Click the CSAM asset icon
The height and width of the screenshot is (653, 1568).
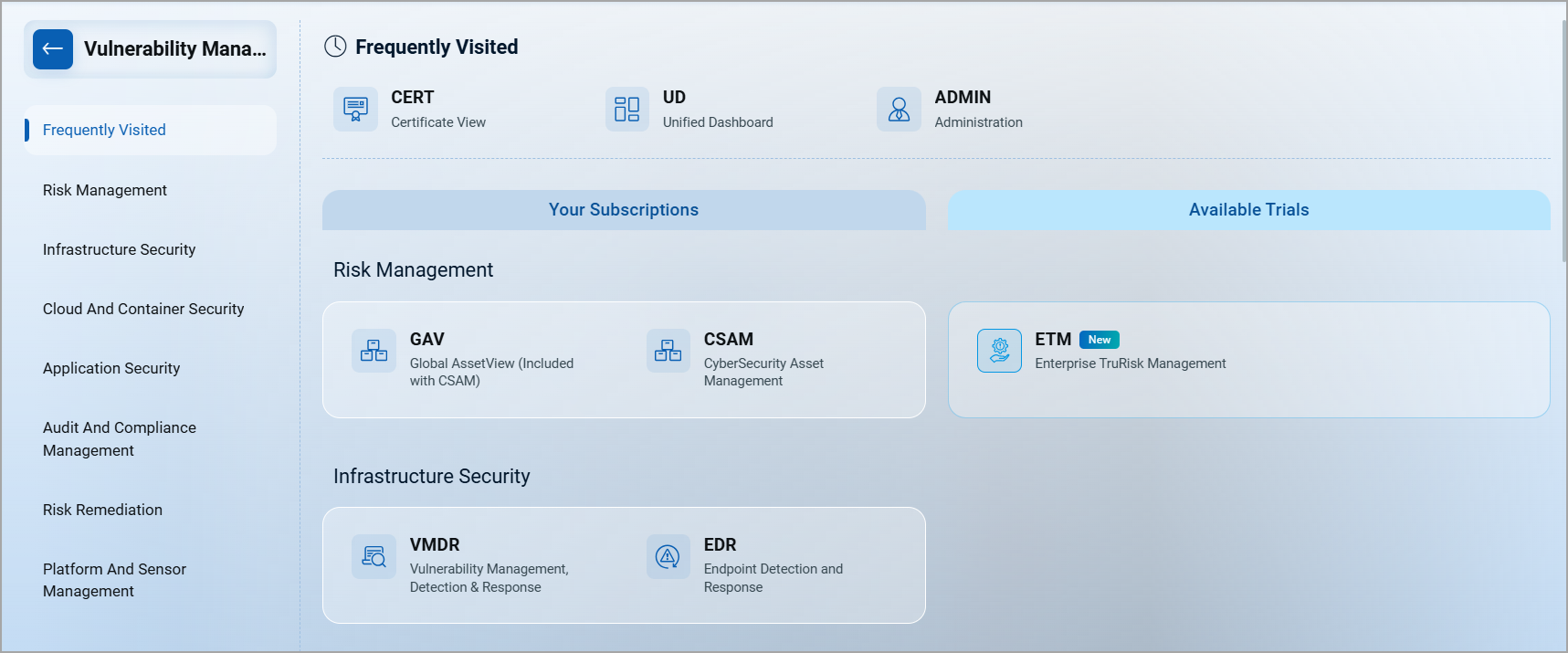(668, 351)
